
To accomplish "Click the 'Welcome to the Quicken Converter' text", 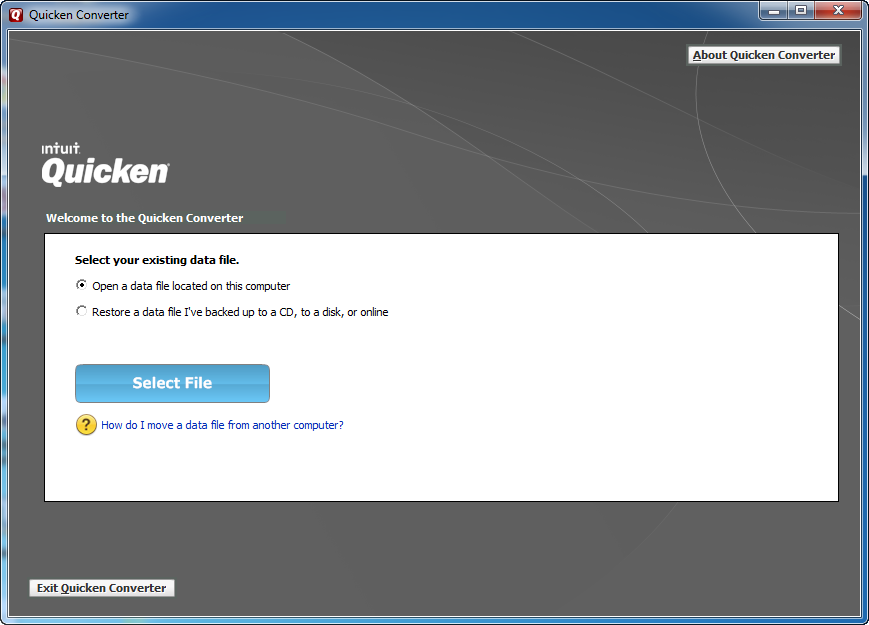I will pyautogui.click(x=145, y=218).
